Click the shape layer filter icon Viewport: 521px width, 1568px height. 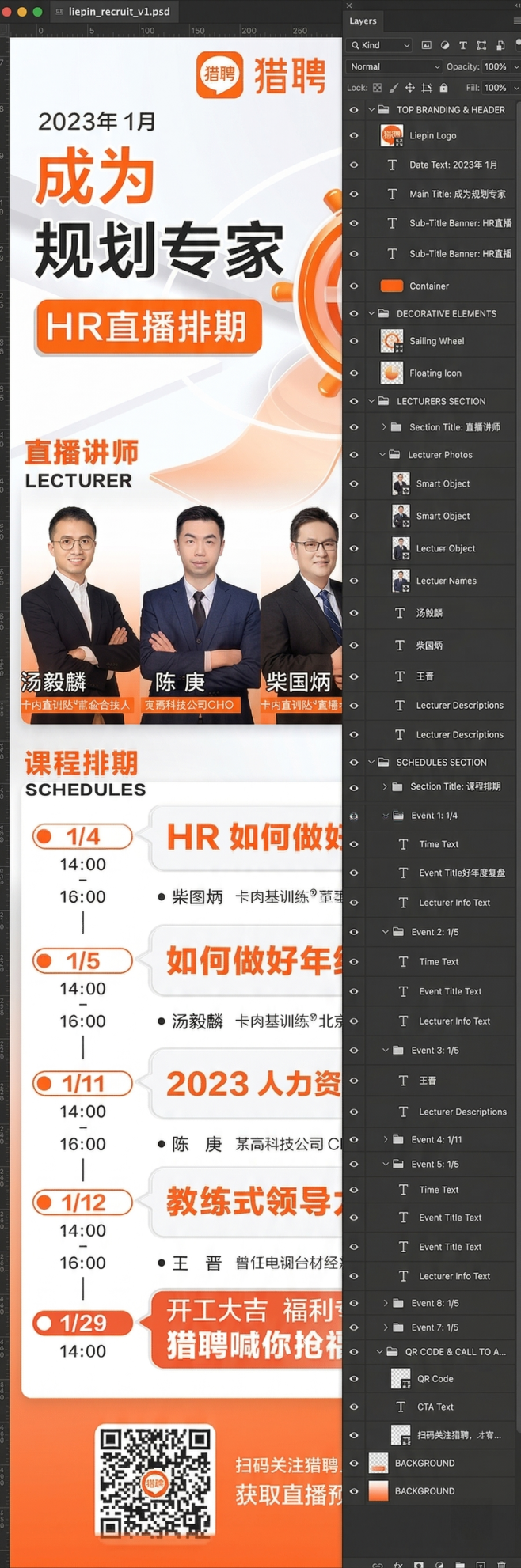(x=481, y=45)
